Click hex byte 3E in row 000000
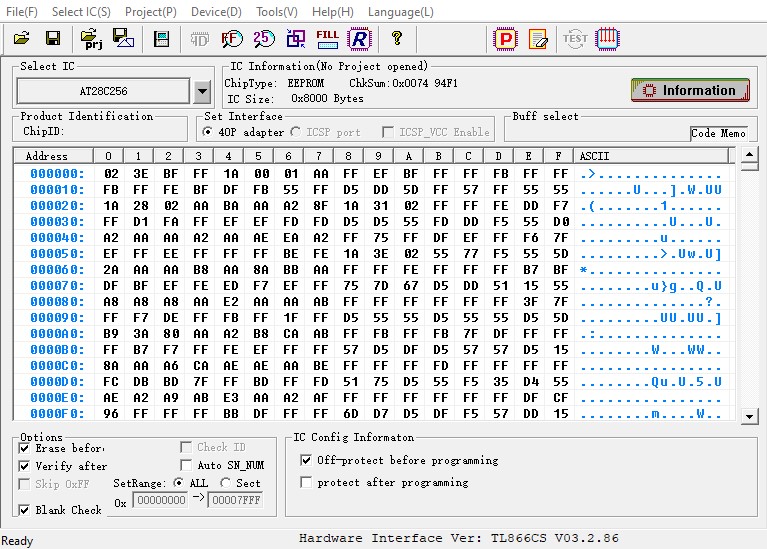 point(141,174)
